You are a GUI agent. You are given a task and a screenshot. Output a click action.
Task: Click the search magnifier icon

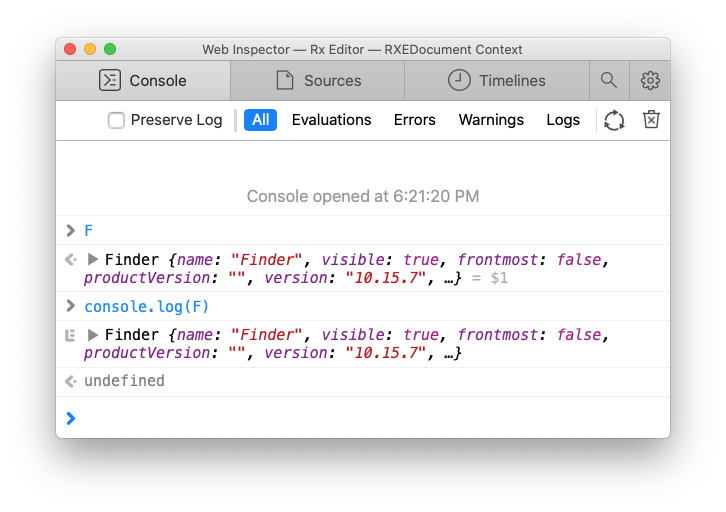tap(609, 81)
